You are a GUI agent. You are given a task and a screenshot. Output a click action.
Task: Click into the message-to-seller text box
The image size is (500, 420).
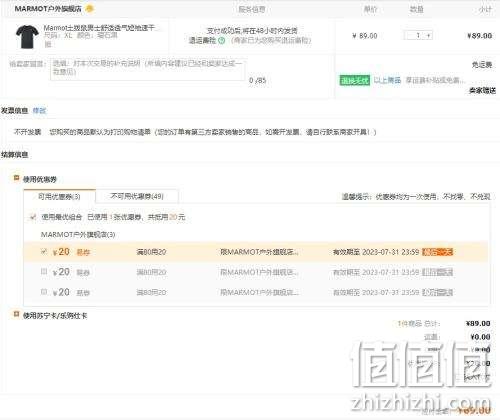click(147, 69)
